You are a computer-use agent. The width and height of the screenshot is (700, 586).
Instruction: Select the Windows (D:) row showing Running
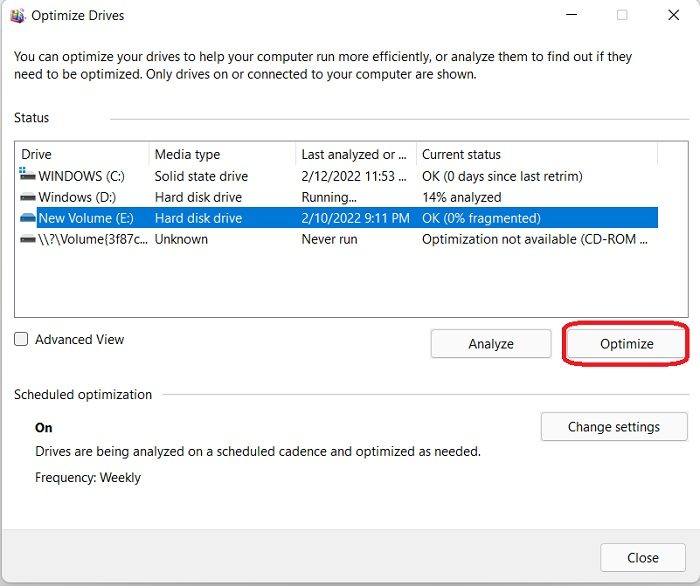(x=329, y=197)
